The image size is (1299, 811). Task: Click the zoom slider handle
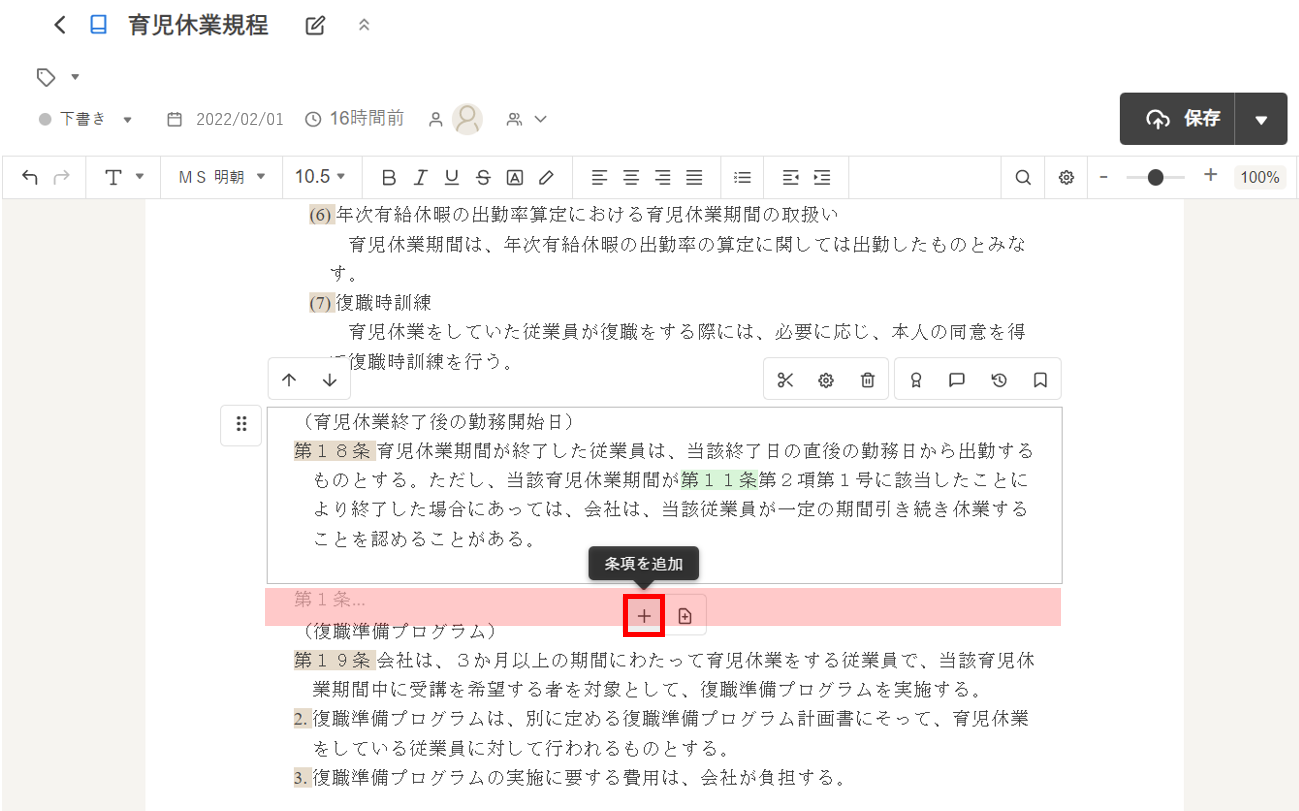pyautogui.click(x=1155, y=177)
